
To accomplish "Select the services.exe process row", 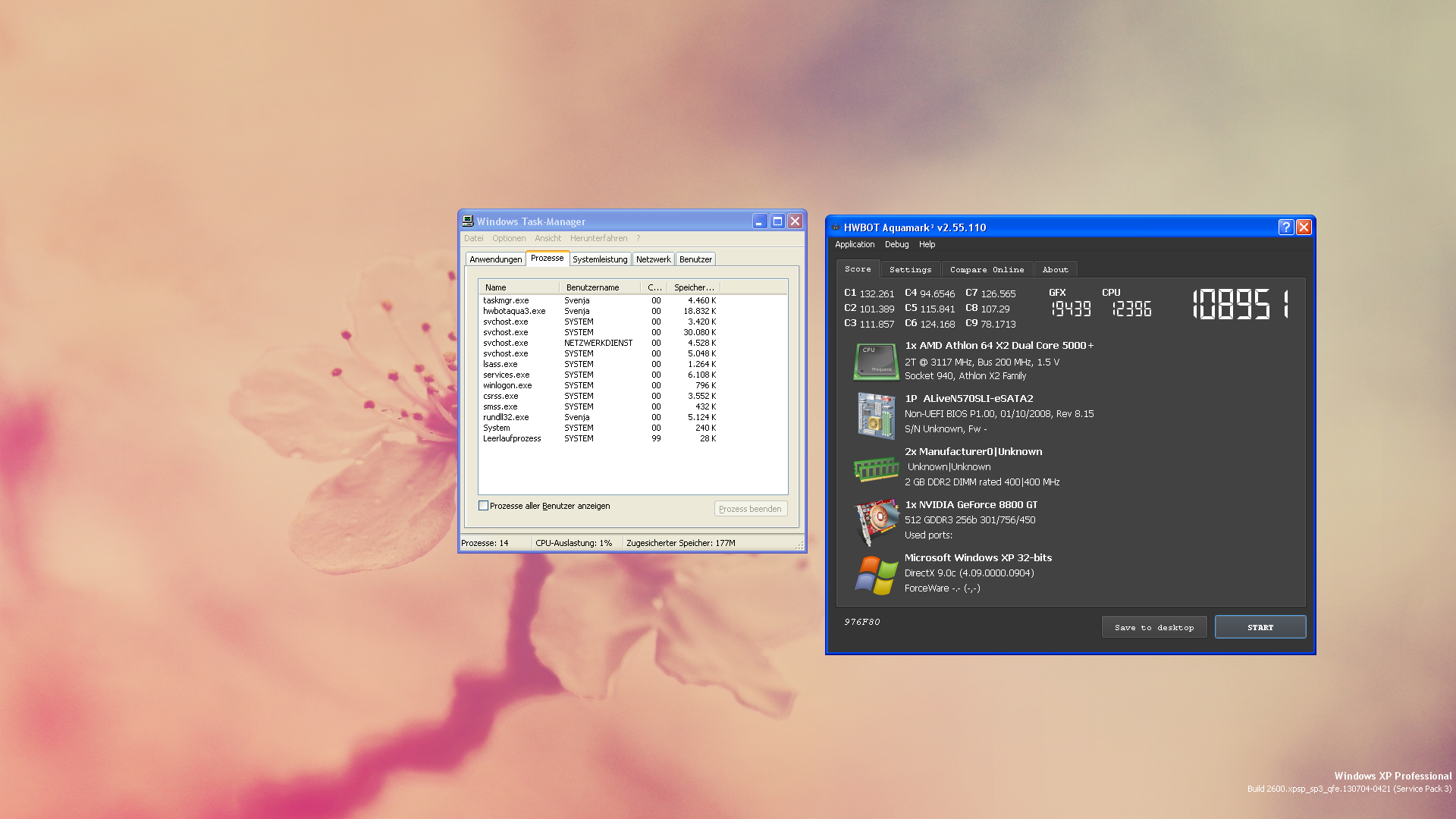I will pos(599,375).
